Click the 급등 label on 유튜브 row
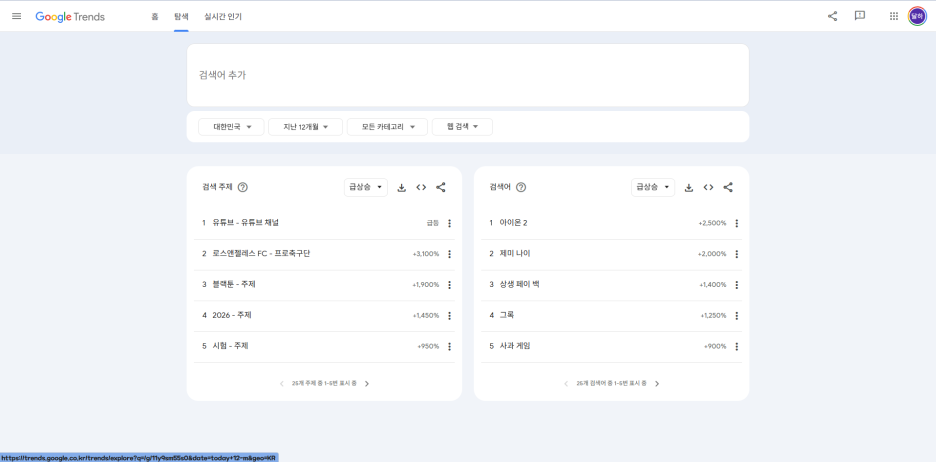Screen dimensions: 936x462 (432, 223)
